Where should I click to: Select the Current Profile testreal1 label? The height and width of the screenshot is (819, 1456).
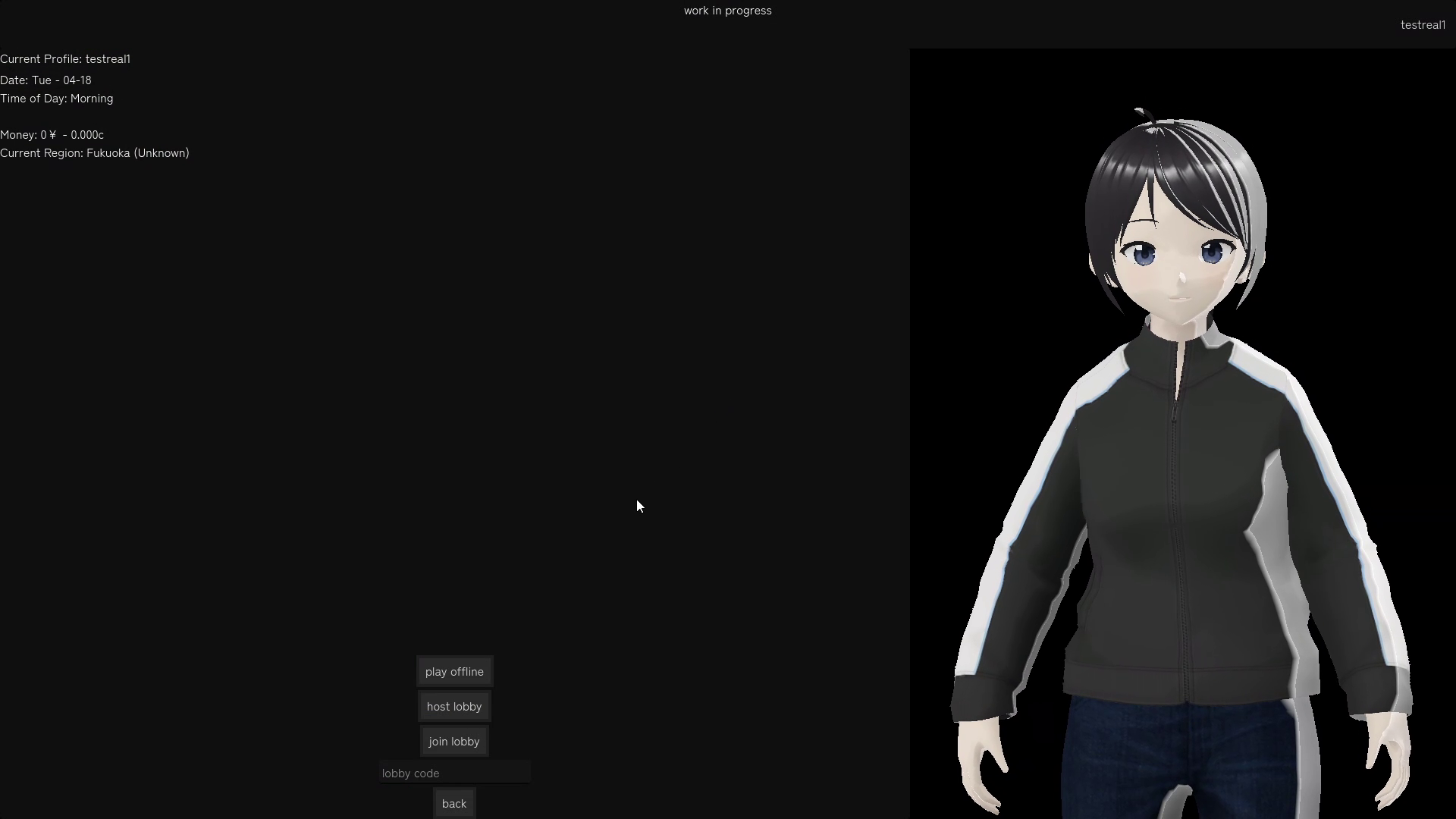coord(65,59)
